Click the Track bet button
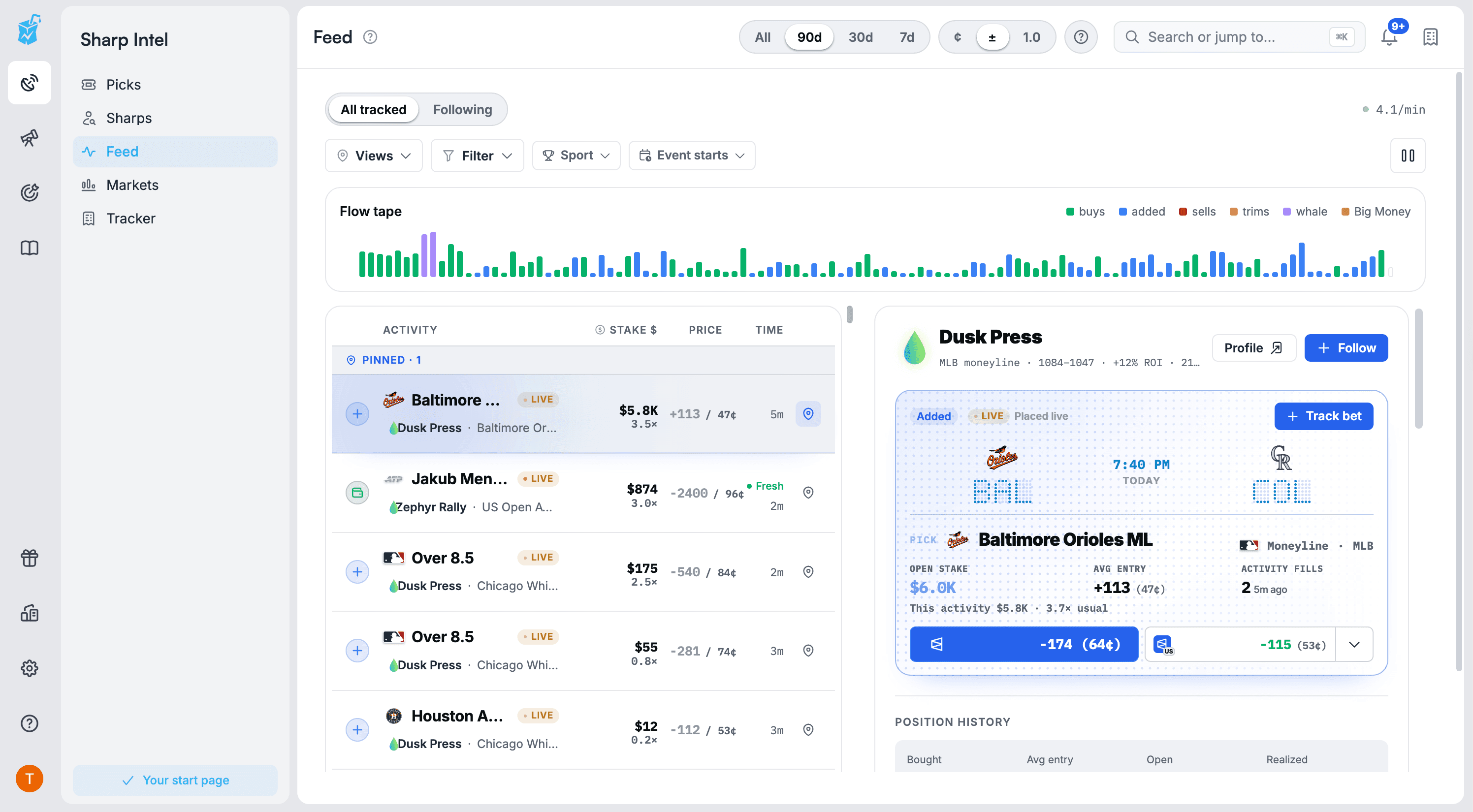This screenshot has height=812, width=1473. (x=1323, y=416)
